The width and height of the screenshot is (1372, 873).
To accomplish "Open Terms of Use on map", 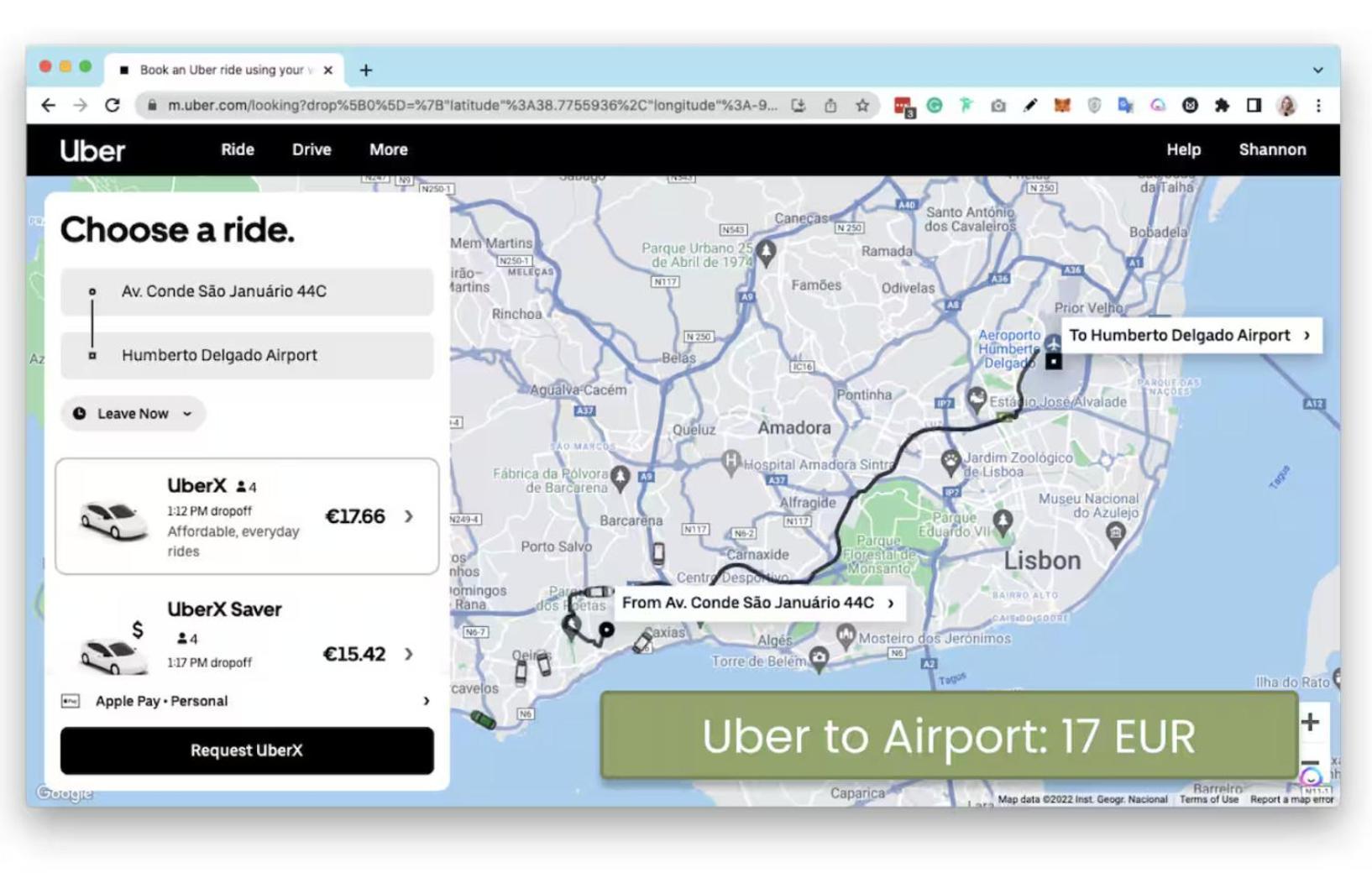I will tap(1208, 799).
